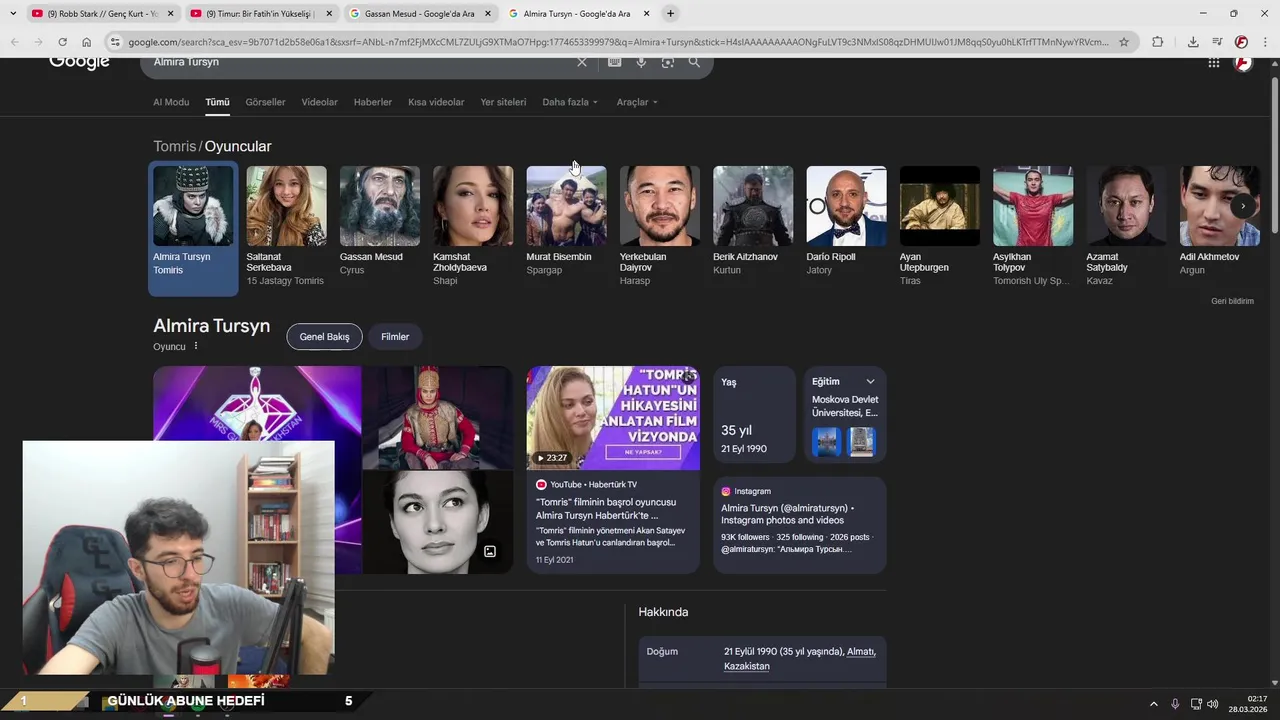Select the Dario Ripoll cast card

coord(846,222)
